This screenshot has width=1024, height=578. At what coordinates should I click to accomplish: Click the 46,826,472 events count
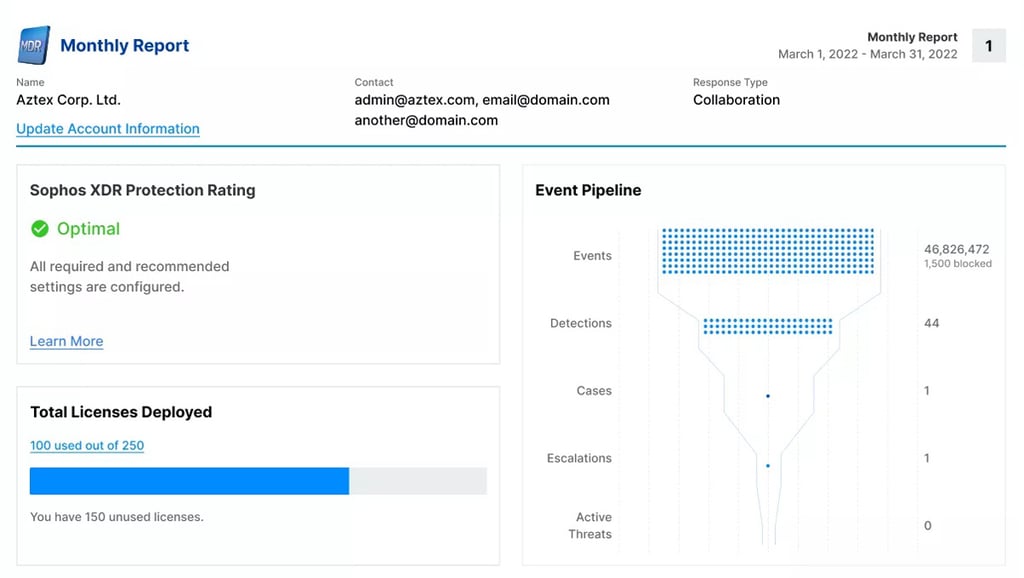pyautogui.click(x=956, y=249)
